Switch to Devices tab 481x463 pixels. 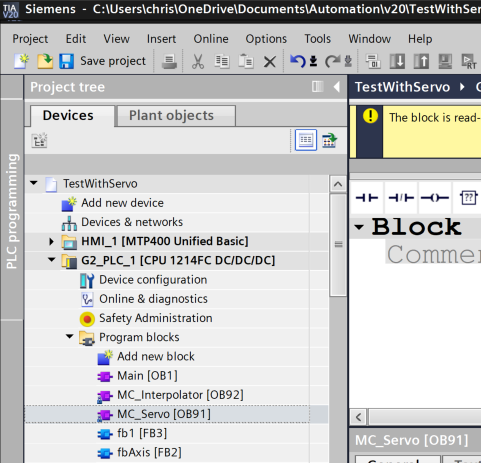pos(72,116)
